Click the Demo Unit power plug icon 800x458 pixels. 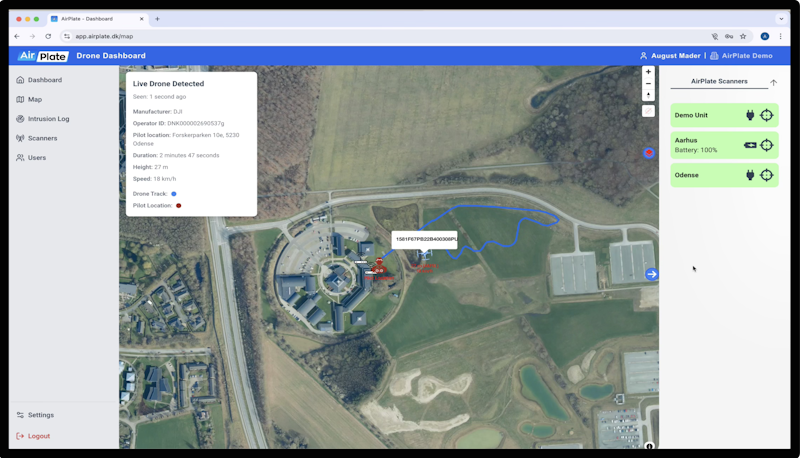pos(750,115)
